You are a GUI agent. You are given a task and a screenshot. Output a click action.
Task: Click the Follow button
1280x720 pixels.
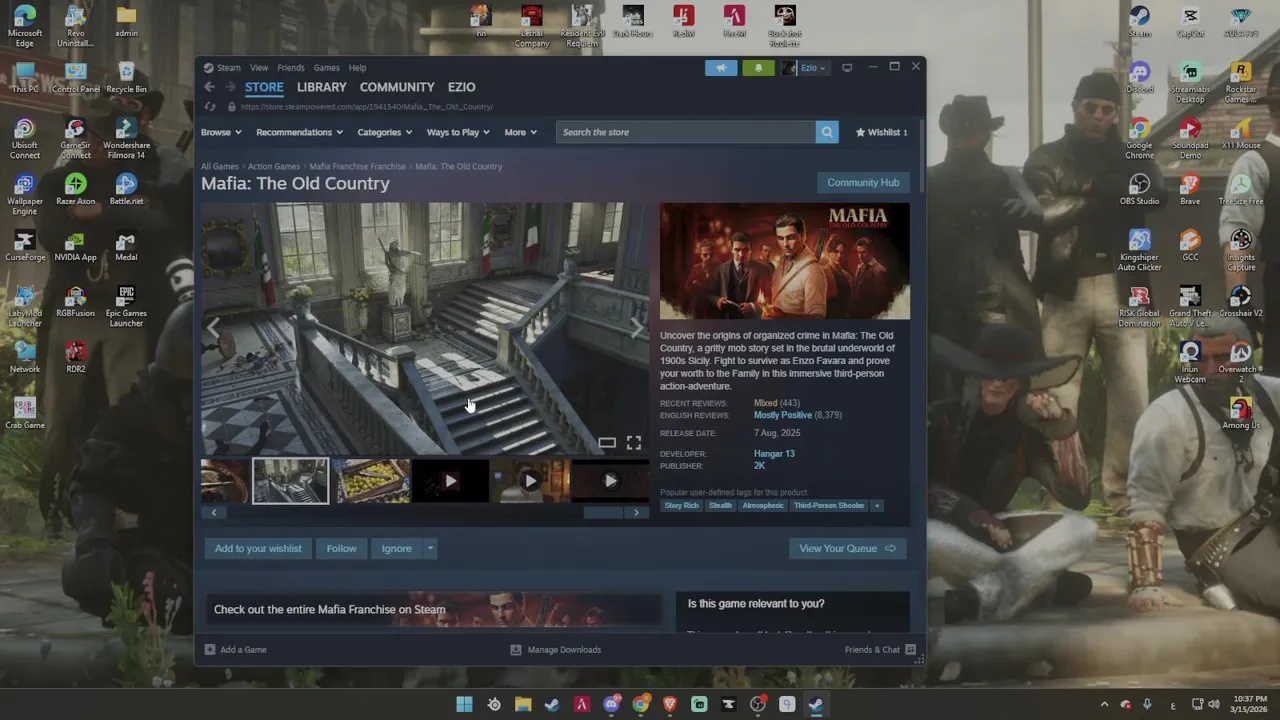click(341, 548)
